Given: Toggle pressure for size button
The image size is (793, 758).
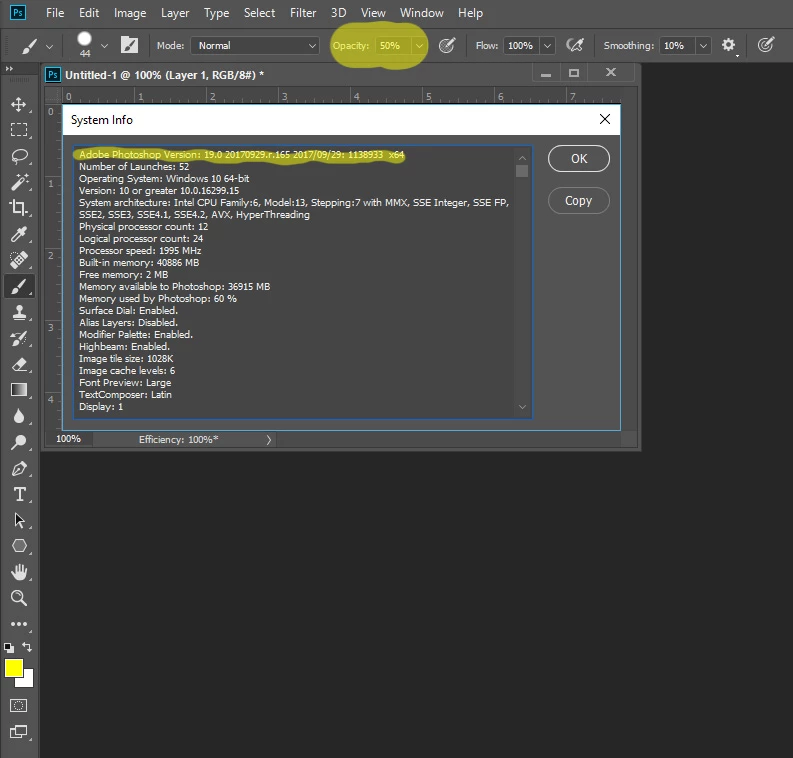Looking at the screenshot, I should (766, 45).
